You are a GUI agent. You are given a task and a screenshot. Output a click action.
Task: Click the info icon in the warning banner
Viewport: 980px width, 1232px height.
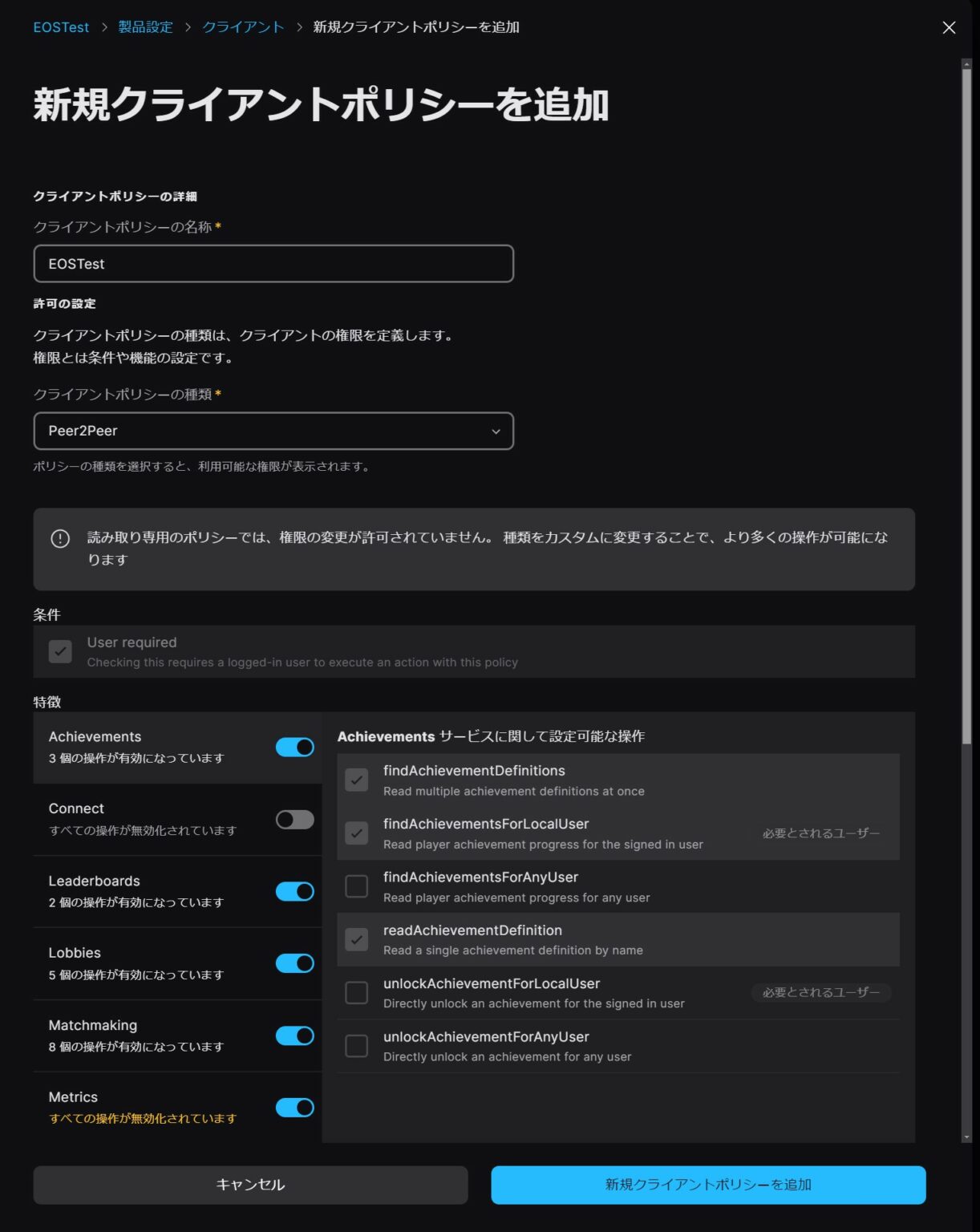point(59,539)
